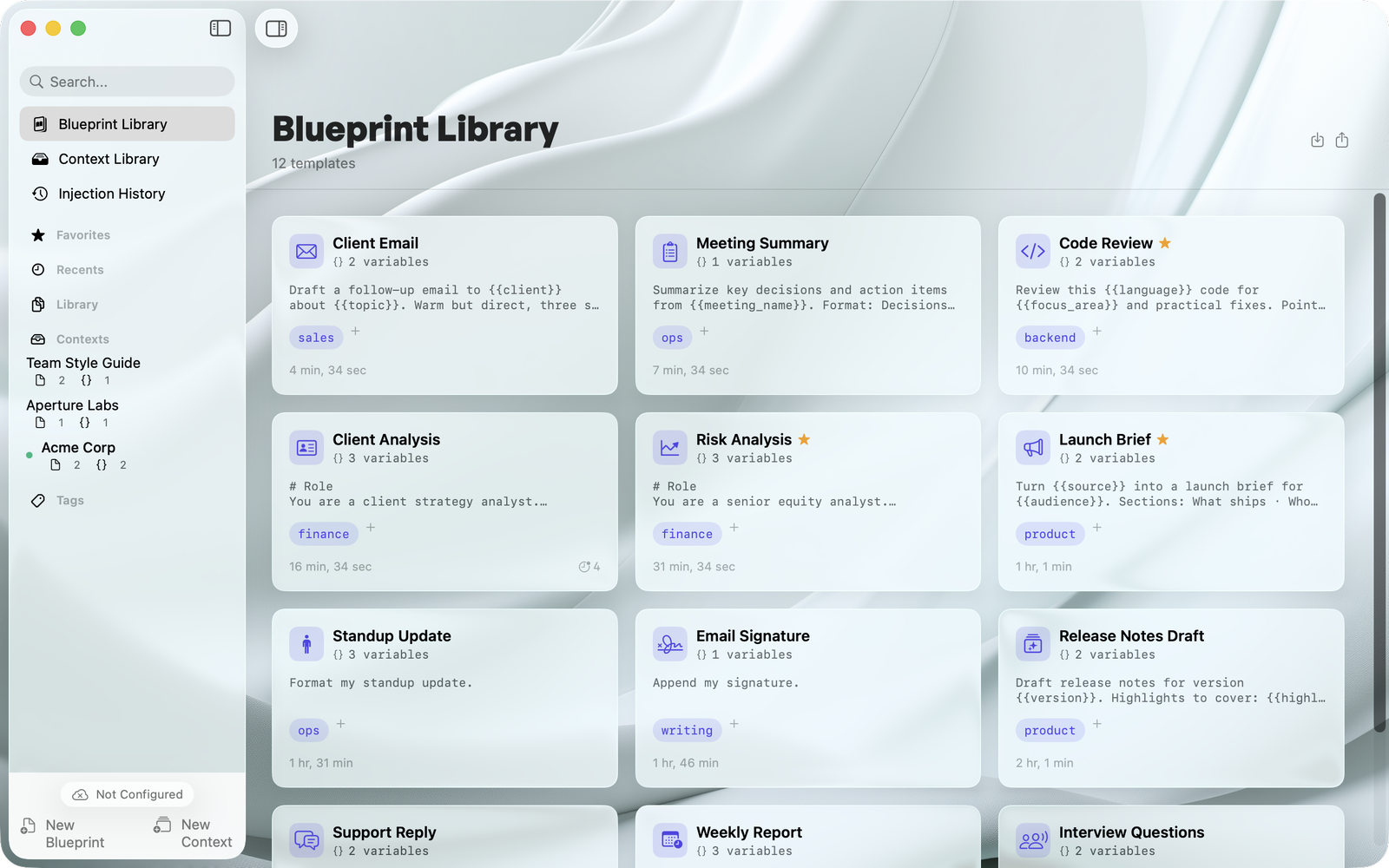Screen dimensions: 1389x868
Task: Unfavorite Risk Analysis star
Action: point(804,439)
